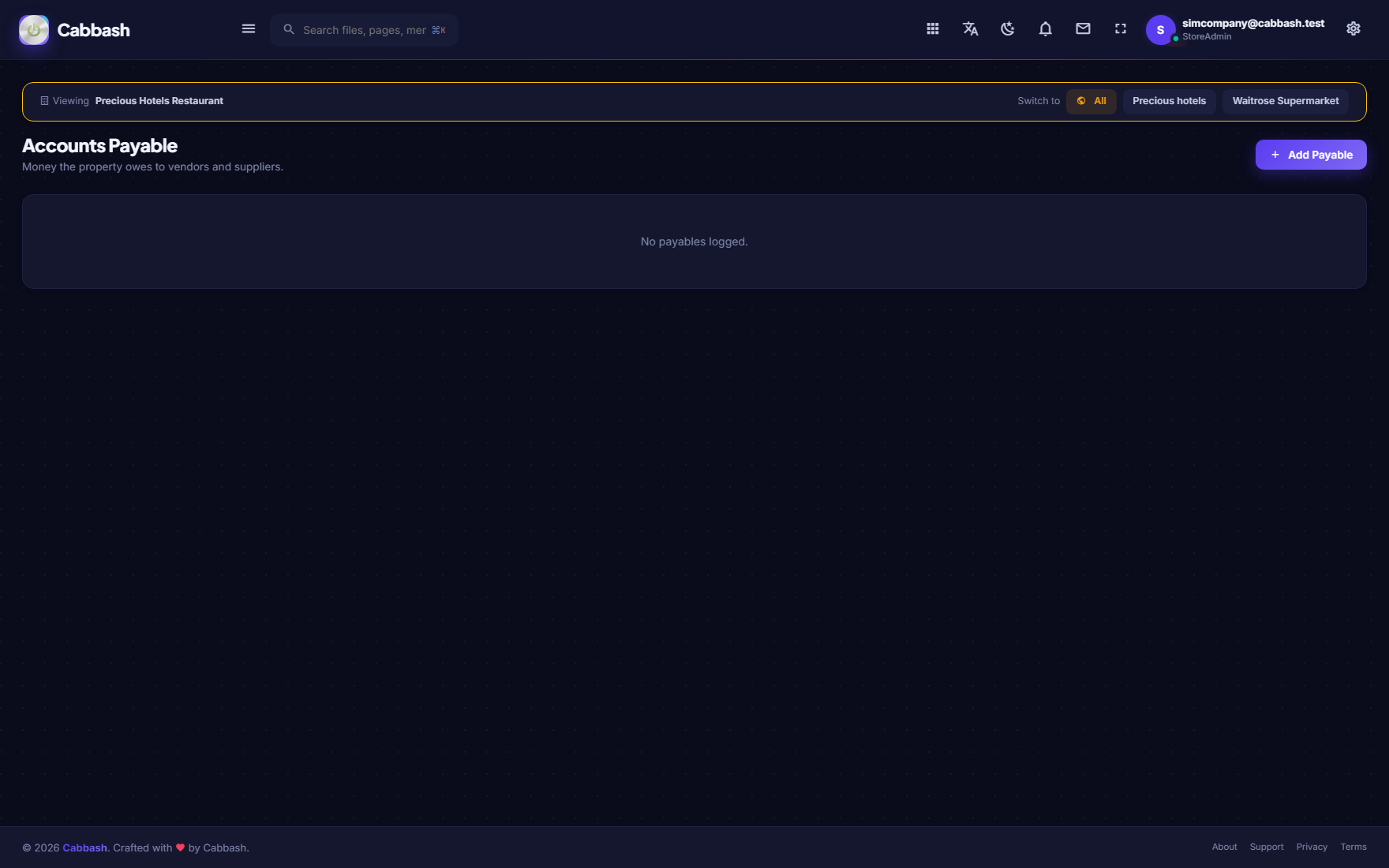Screen dimensions: 1389x868
Task: Click the 'No payables logged.' message
Action: pos(694,241)
